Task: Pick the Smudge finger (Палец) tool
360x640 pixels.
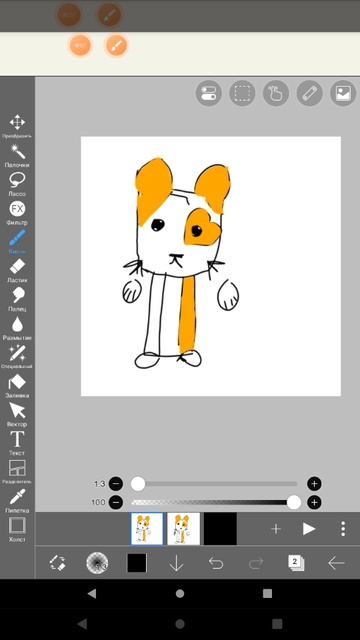Action: pos(17,300)
